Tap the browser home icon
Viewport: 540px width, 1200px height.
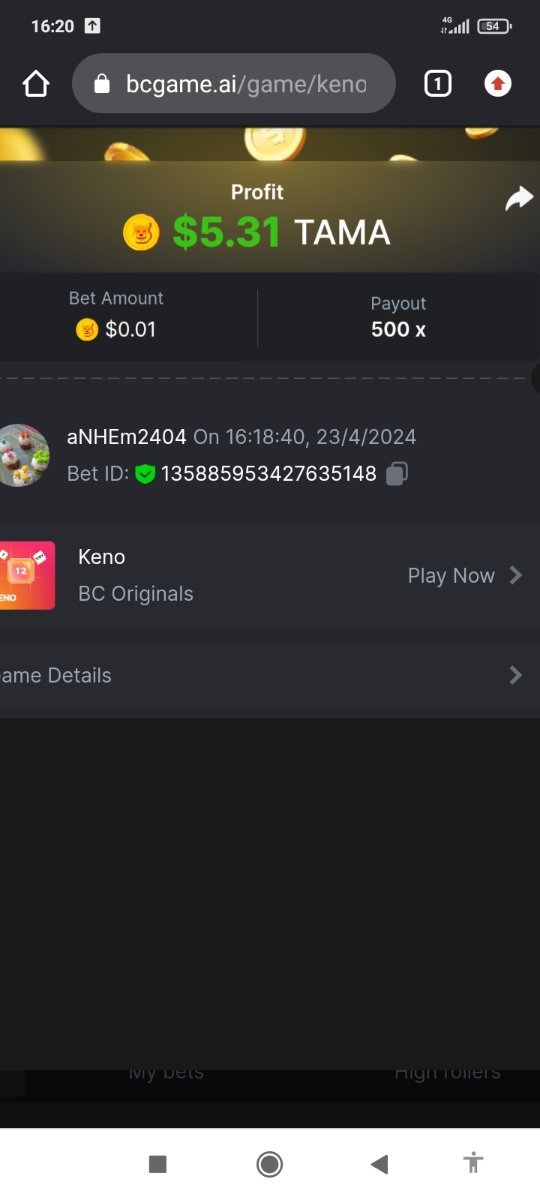point(36,84)
